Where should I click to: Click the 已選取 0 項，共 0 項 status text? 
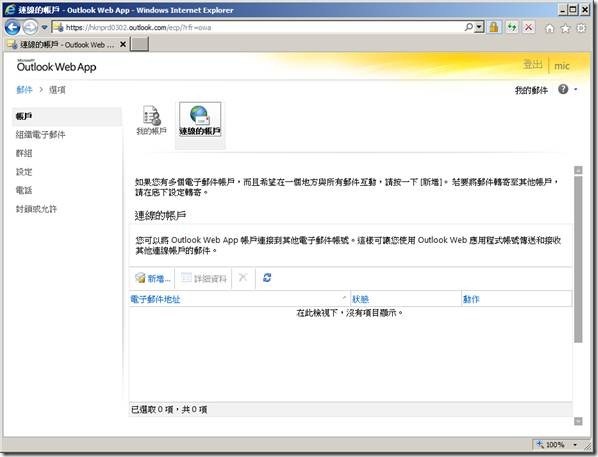coord(169,410)
